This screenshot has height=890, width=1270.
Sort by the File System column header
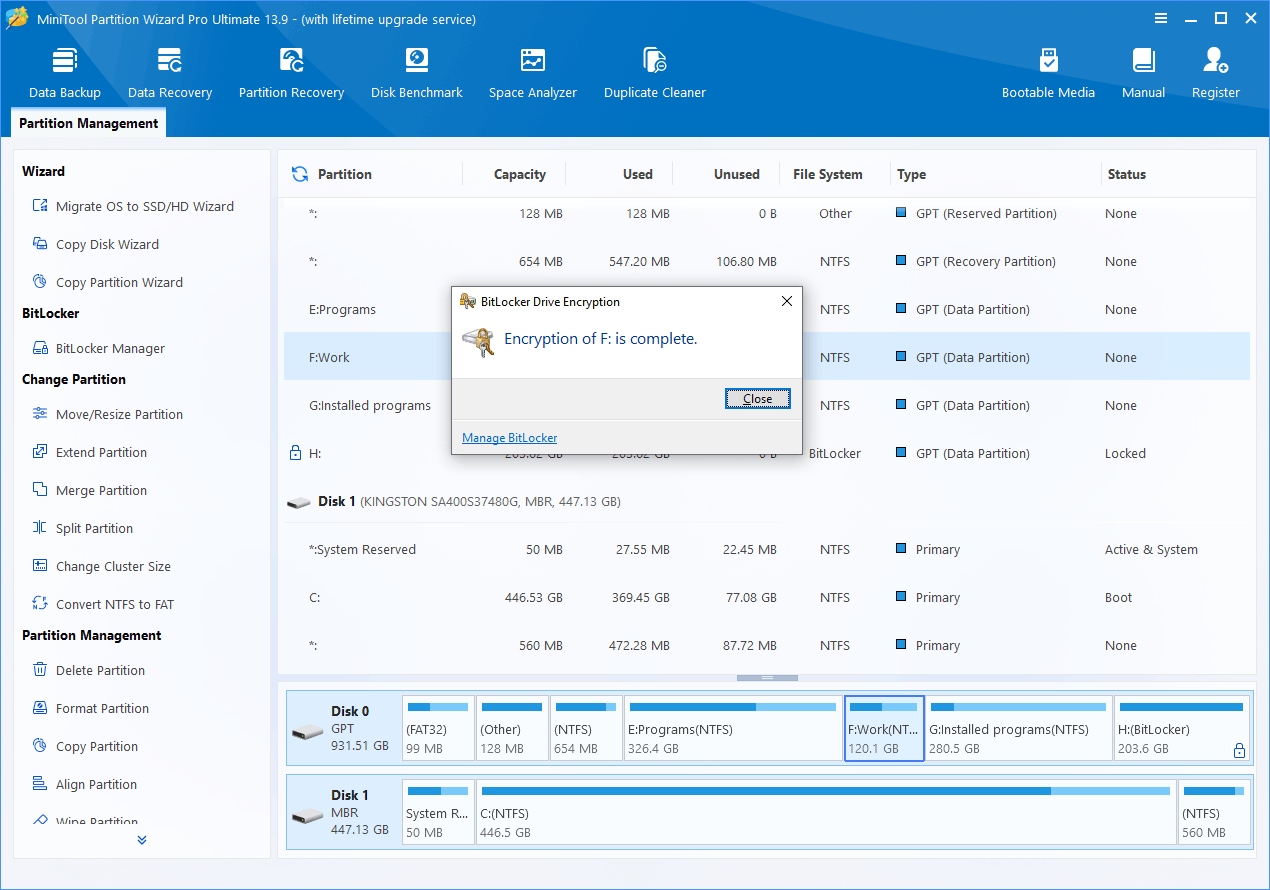click(x=828, y=174)
